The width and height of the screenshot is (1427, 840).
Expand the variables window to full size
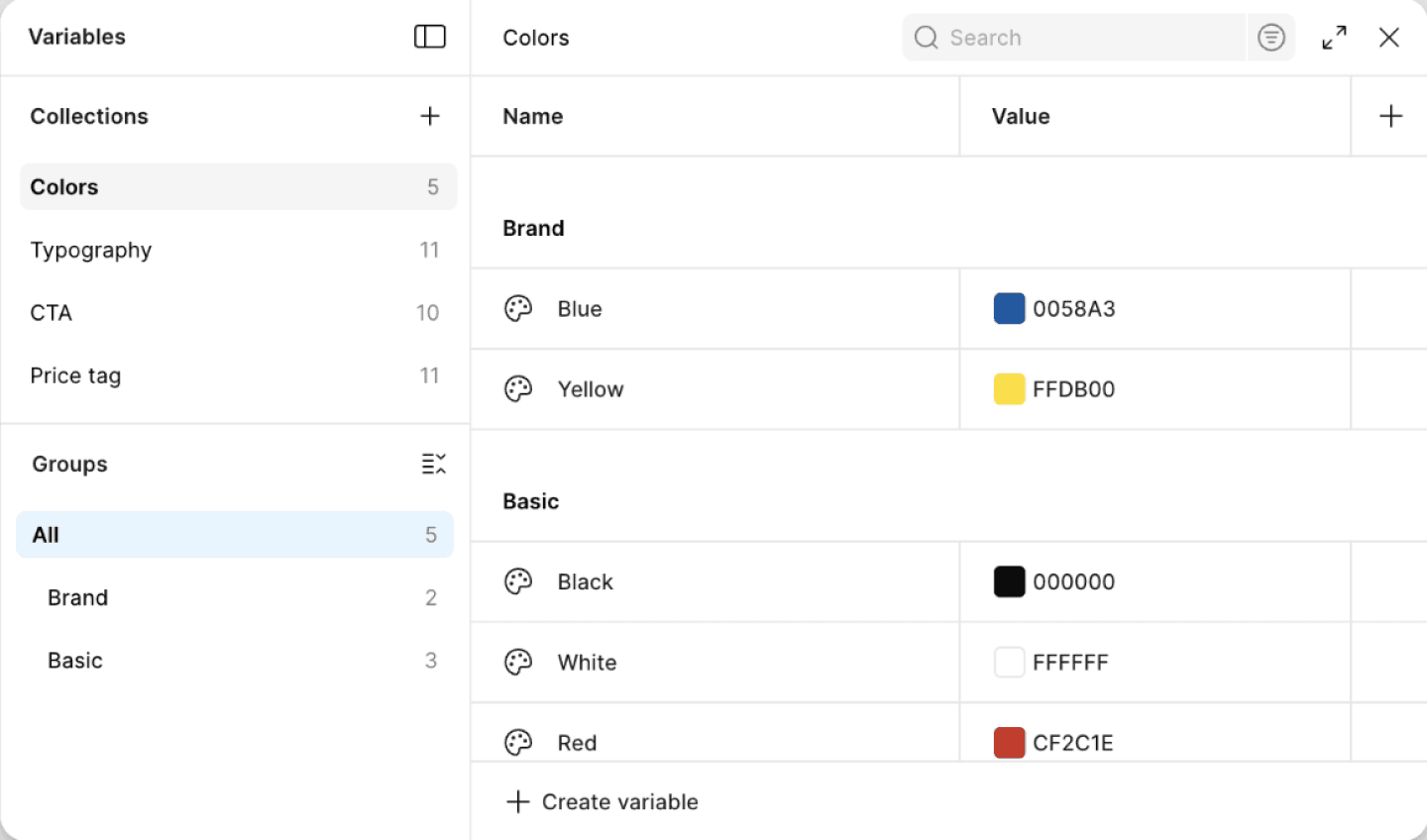coord(1335,38)
